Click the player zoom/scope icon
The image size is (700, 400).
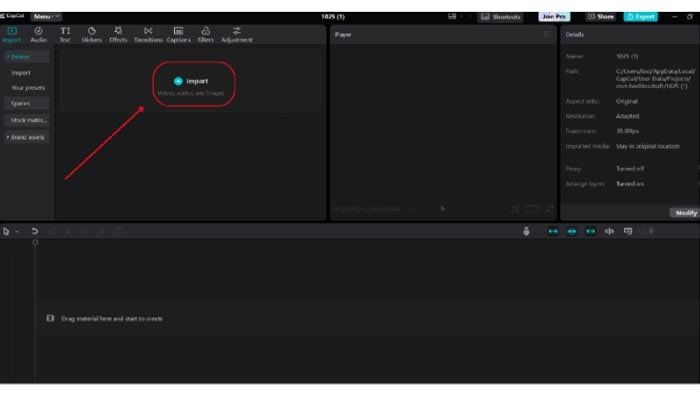[515, 209]
